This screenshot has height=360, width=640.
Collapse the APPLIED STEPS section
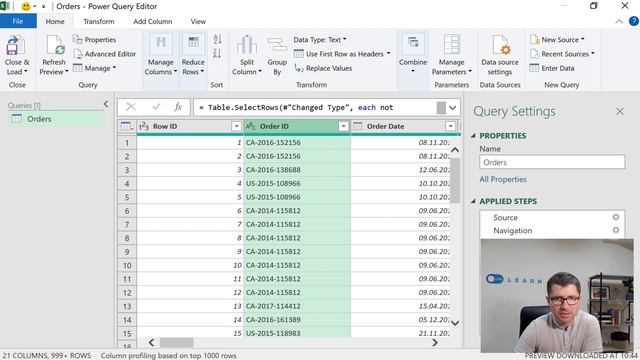[x=473, y=201]
